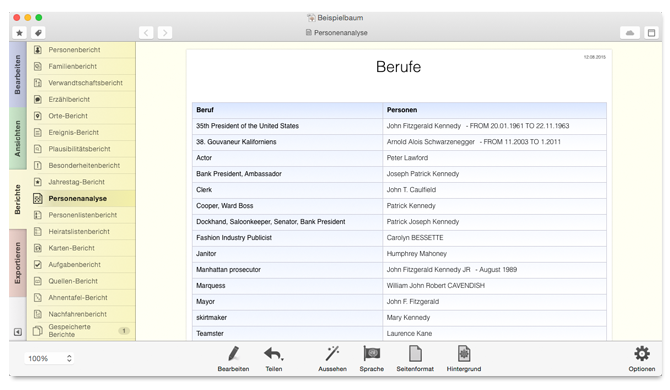Collapse the sidebar with the arrow button

pyautogui.click(x=18, y=332)
